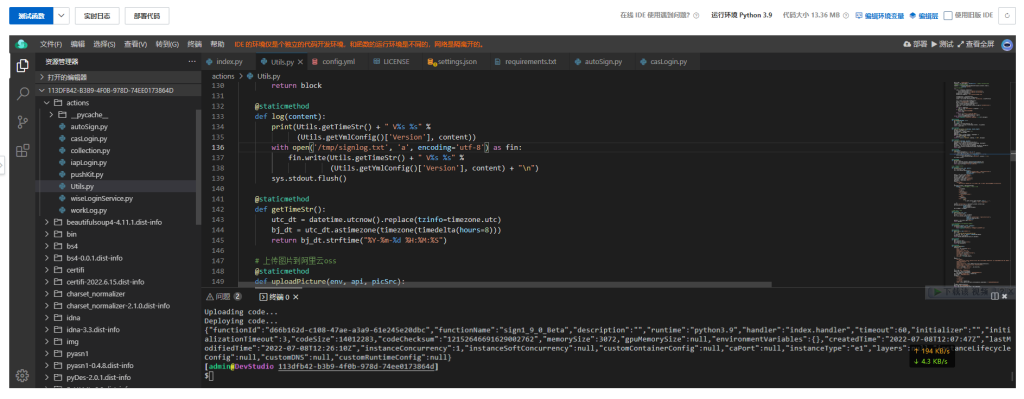The width and height of the screenshot is (1024, 399).
Task: Expand the idna folder
Action: [47, 318]
